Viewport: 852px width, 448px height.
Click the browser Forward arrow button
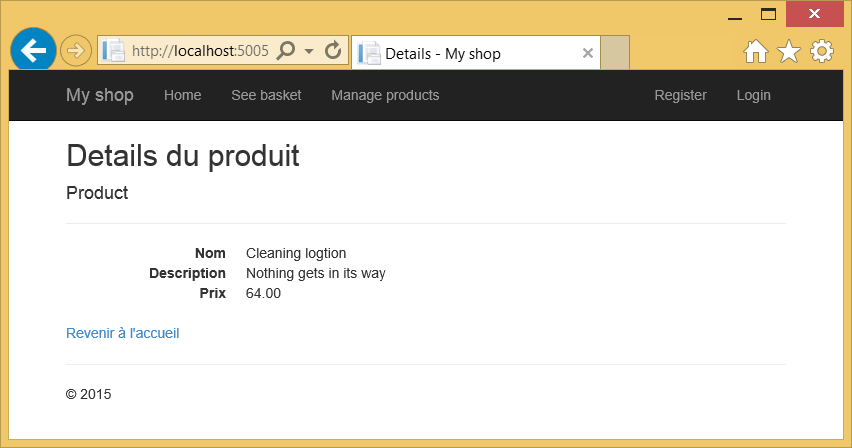tap(76, 51)
